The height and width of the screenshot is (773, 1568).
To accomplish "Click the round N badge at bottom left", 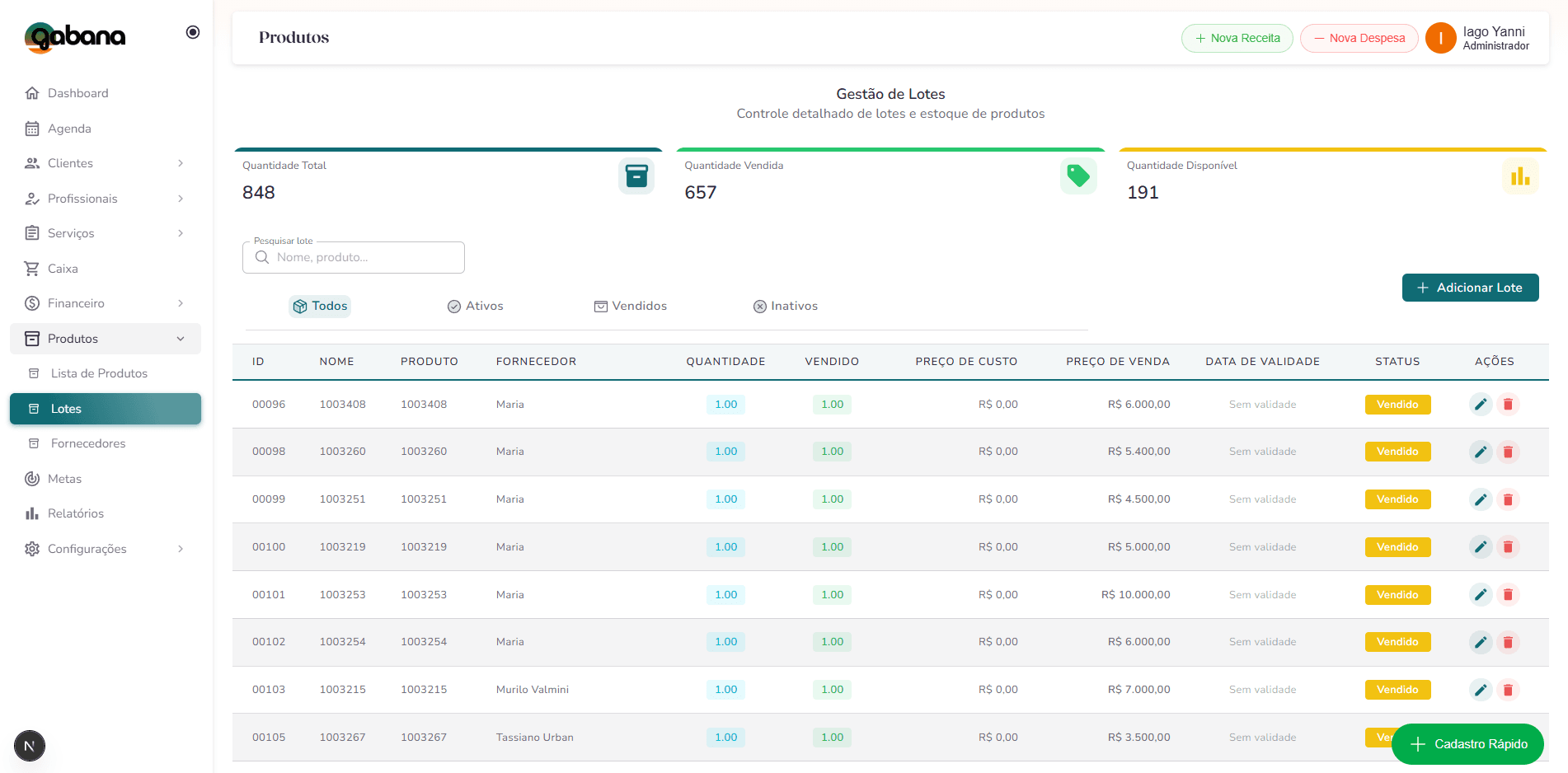I will (x=30, y=746).
